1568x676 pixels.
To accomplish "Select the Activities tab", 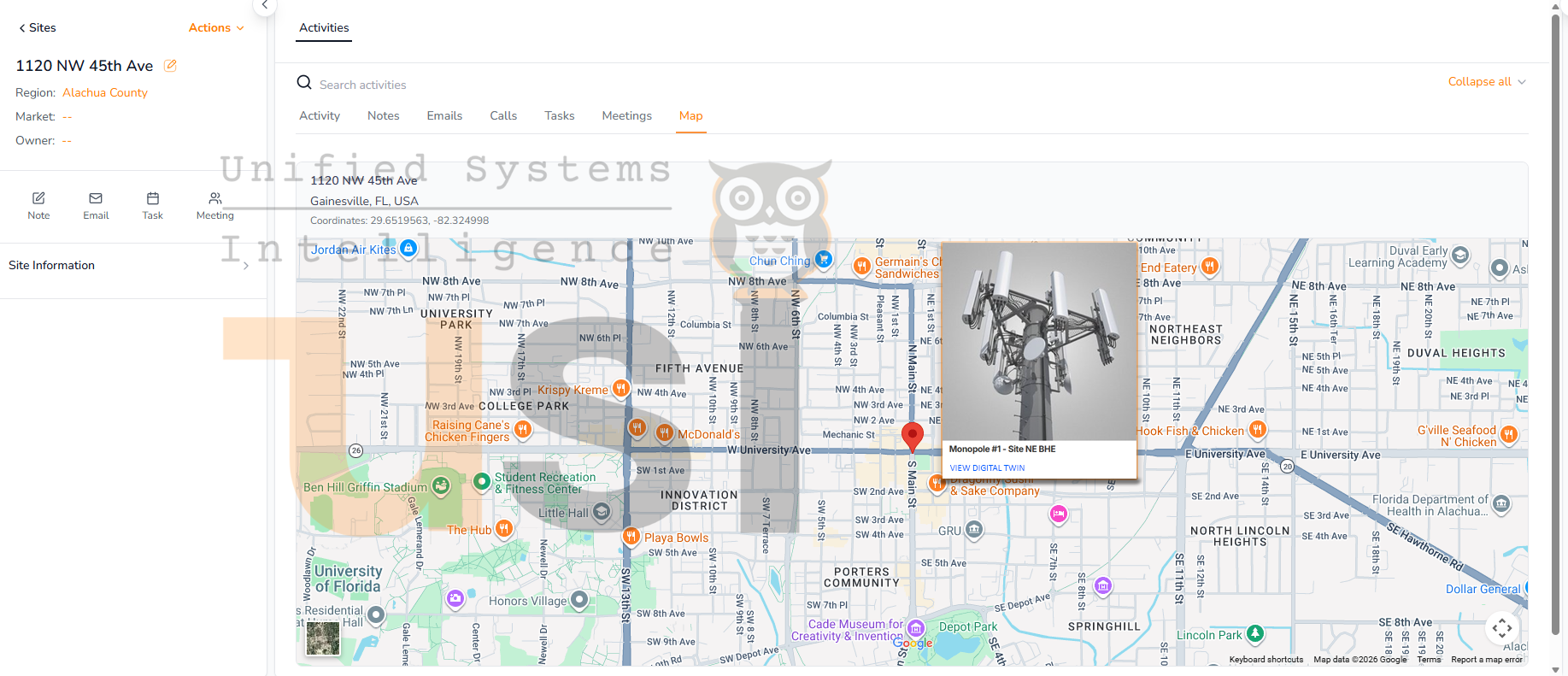I will (324, 27).
